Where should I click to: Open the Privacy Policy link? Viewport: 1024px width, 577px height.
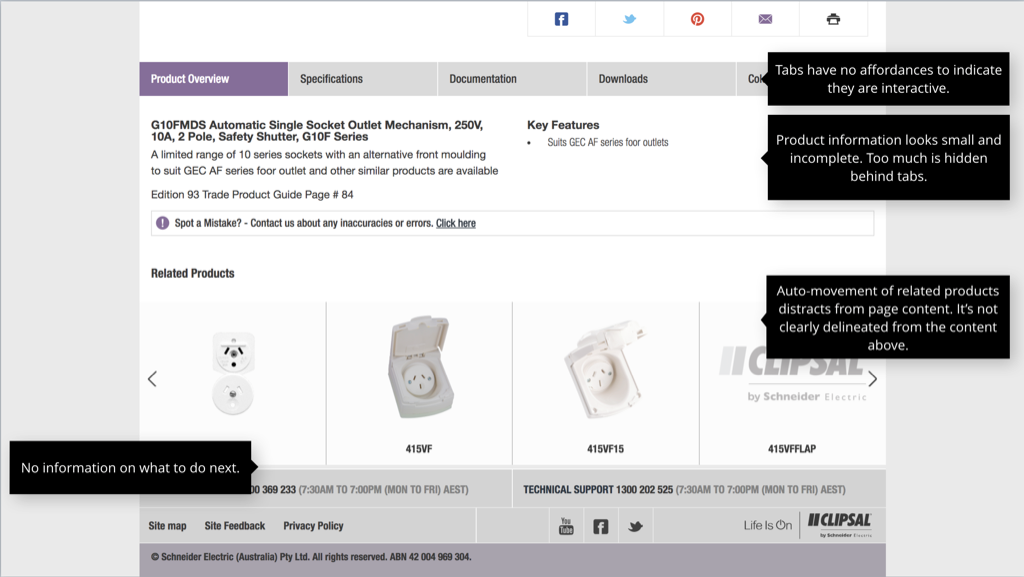(313, 526)
